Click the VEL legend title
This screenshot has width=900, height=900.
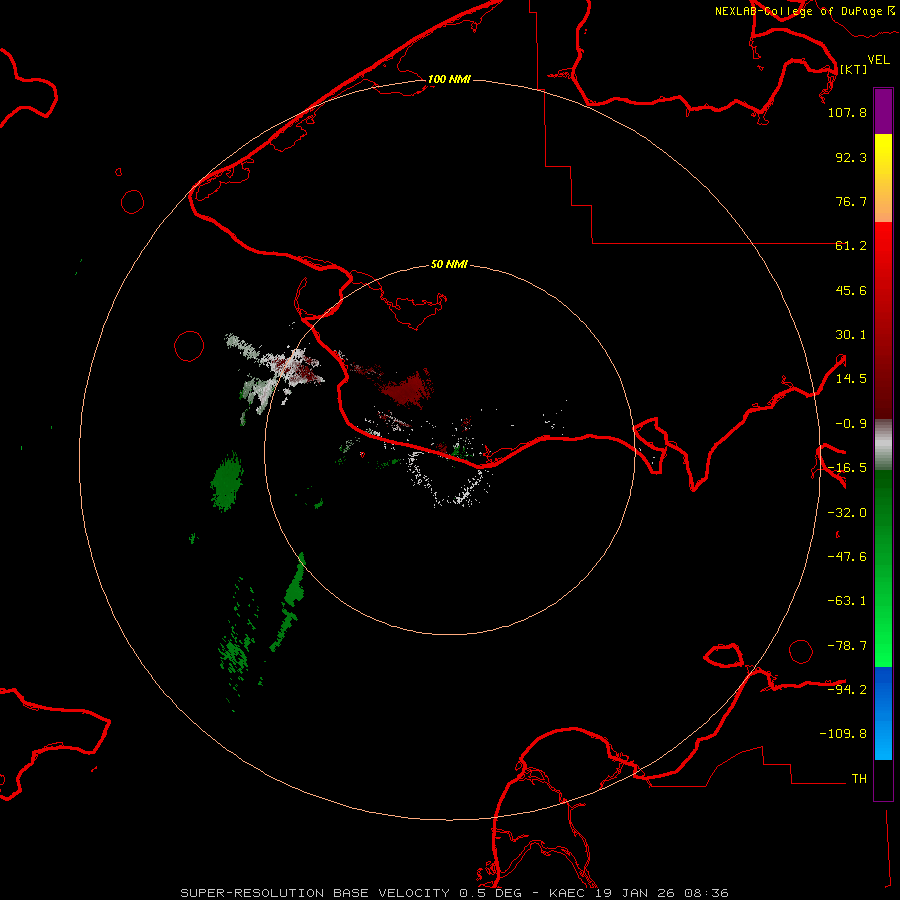[878, 59]
